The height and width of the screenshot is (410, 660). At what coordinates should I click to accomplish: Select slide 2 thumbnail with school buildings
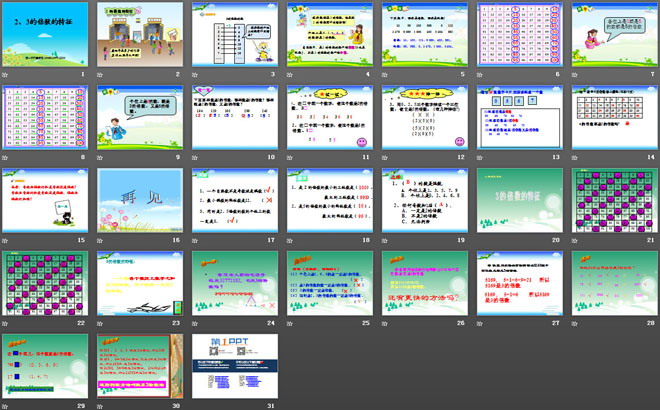click(140, 34)
